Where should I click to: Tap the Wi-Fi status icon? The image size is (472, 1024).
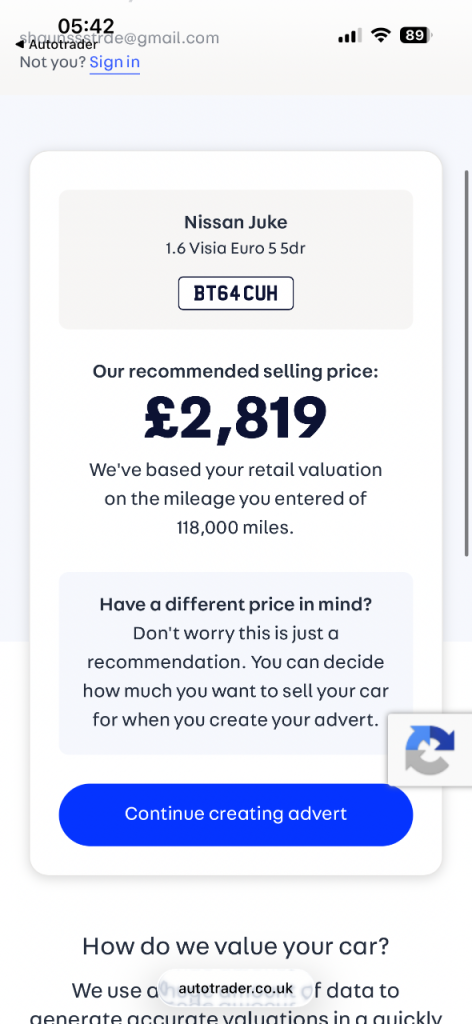pos(380,35)
